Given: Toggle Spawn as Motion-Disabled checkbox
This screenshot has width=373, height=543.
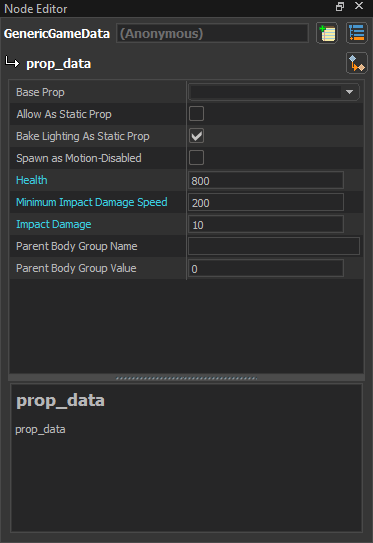Looking at the screenshot, I should tap(196, 158).
